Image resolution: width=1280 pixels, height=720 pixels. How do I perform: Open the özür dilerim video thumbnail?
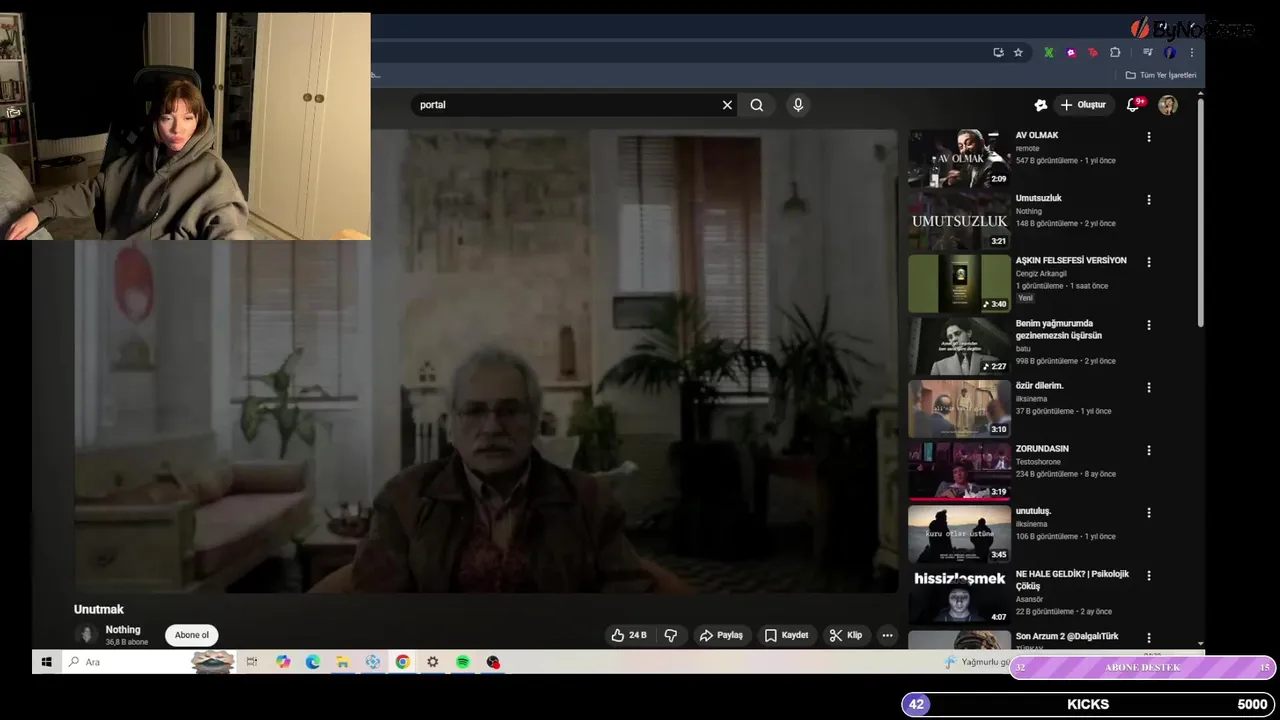[959, 409]
